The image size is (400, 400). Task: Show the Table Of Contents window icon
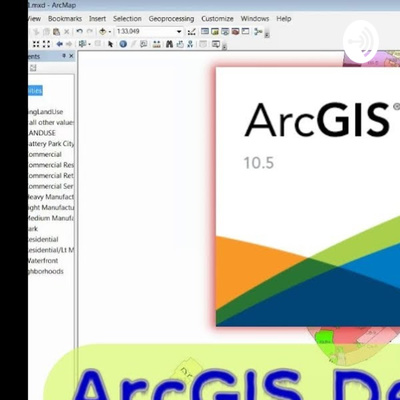[x=205, y=31]
